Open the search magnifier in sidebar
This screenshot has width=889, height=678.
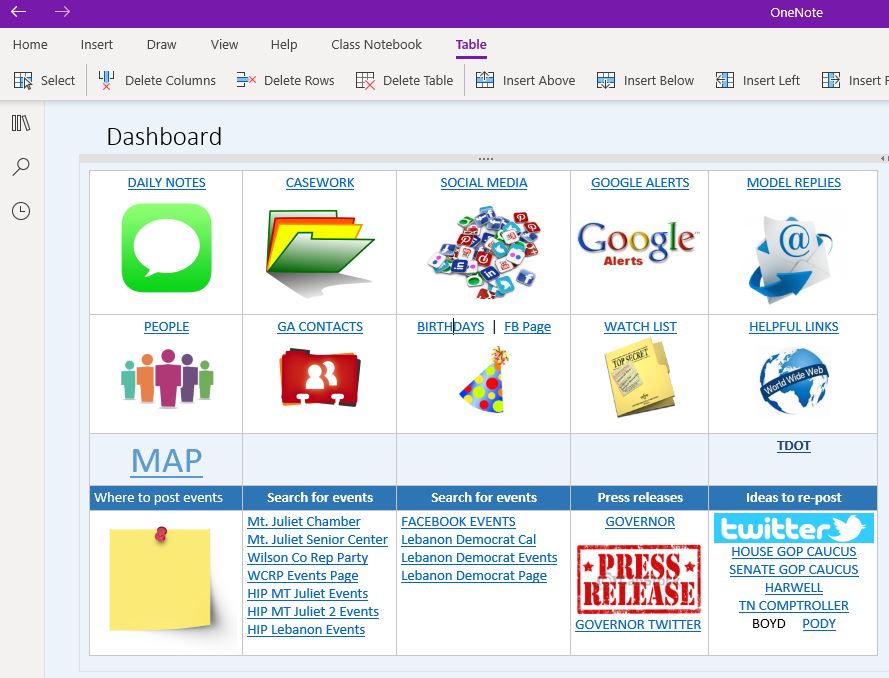click(x=21, y=167)
